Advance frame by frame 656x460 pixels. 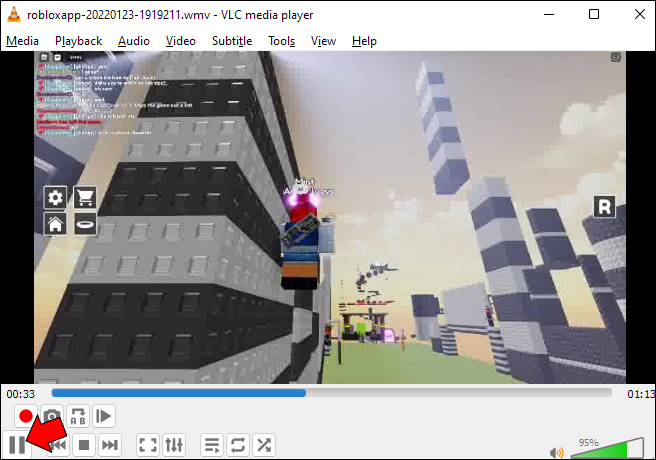tap(104, 416)
